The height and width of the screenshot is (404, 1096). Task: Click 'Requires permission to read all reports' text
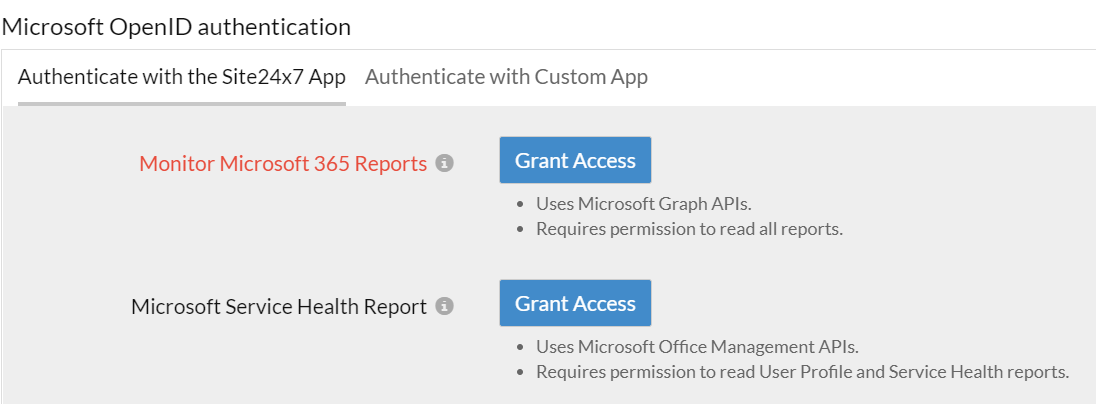point(689,229)
